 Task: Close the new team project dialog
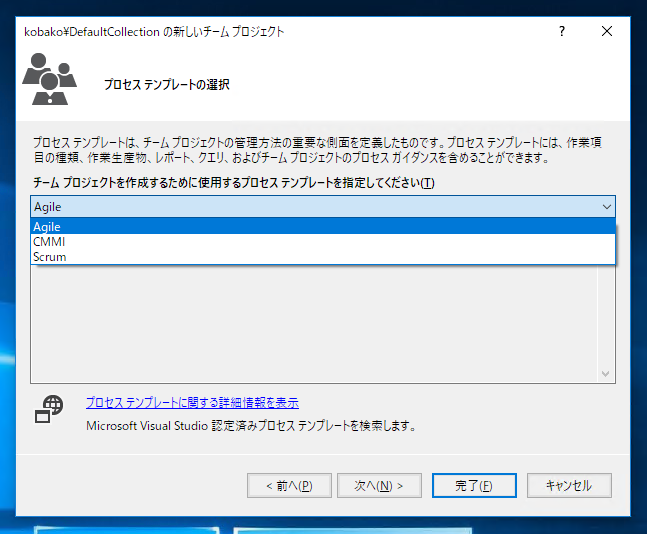tap(607, 31)
